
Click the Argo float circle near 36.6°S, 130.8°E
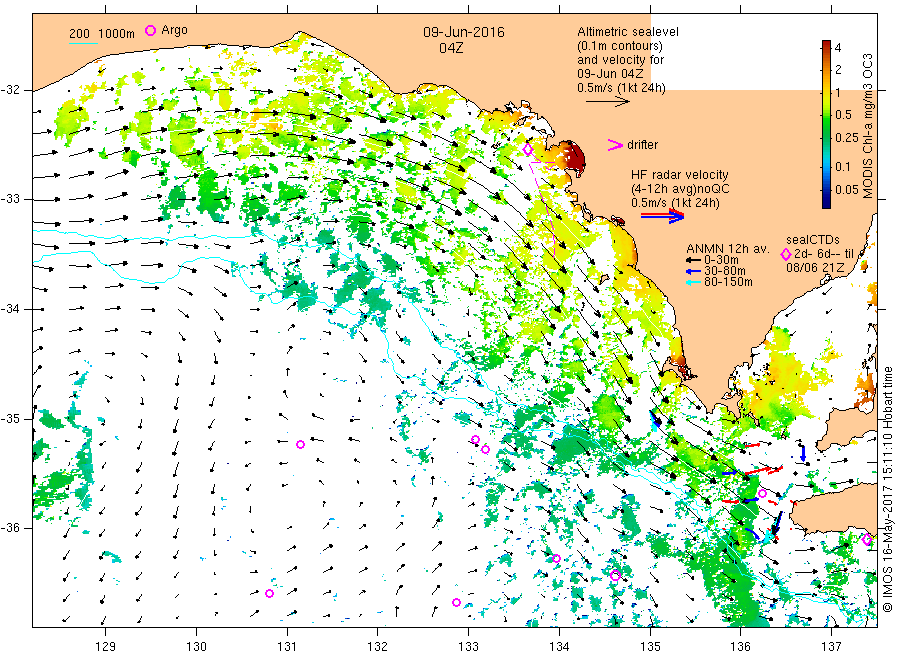pos(269,593)
